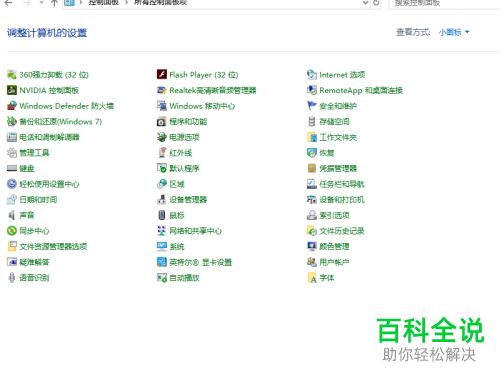Expand address bar history dropdown arrow
Screen dimensions: 500x375
365,3
